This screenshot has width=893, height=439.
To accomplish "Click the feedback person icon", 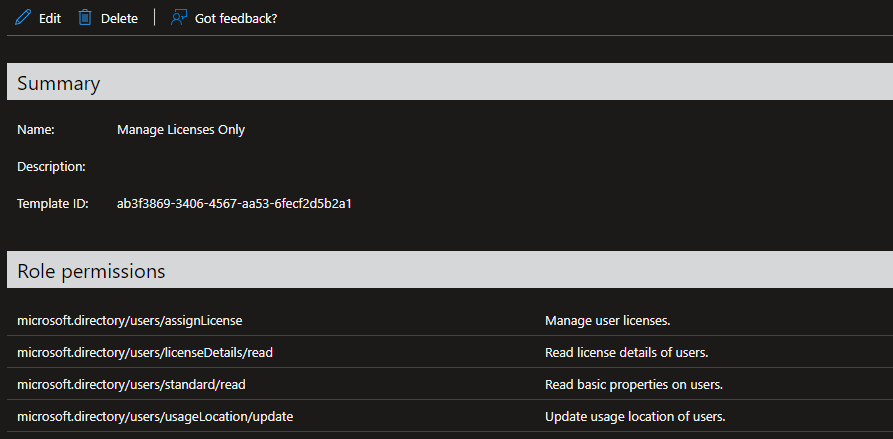I will 179,18.
